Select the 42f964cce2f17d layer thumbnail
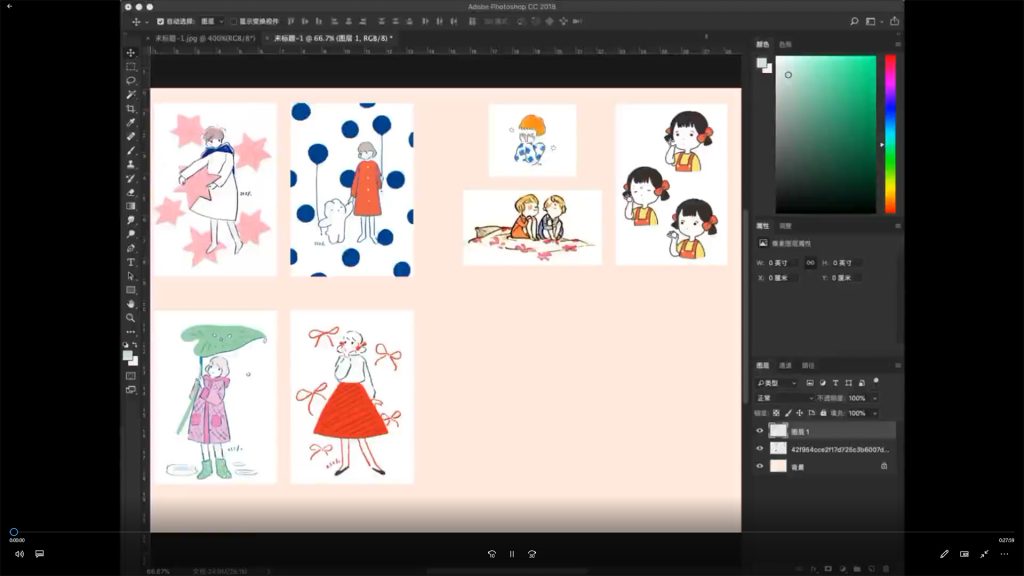 click(778, 449)
